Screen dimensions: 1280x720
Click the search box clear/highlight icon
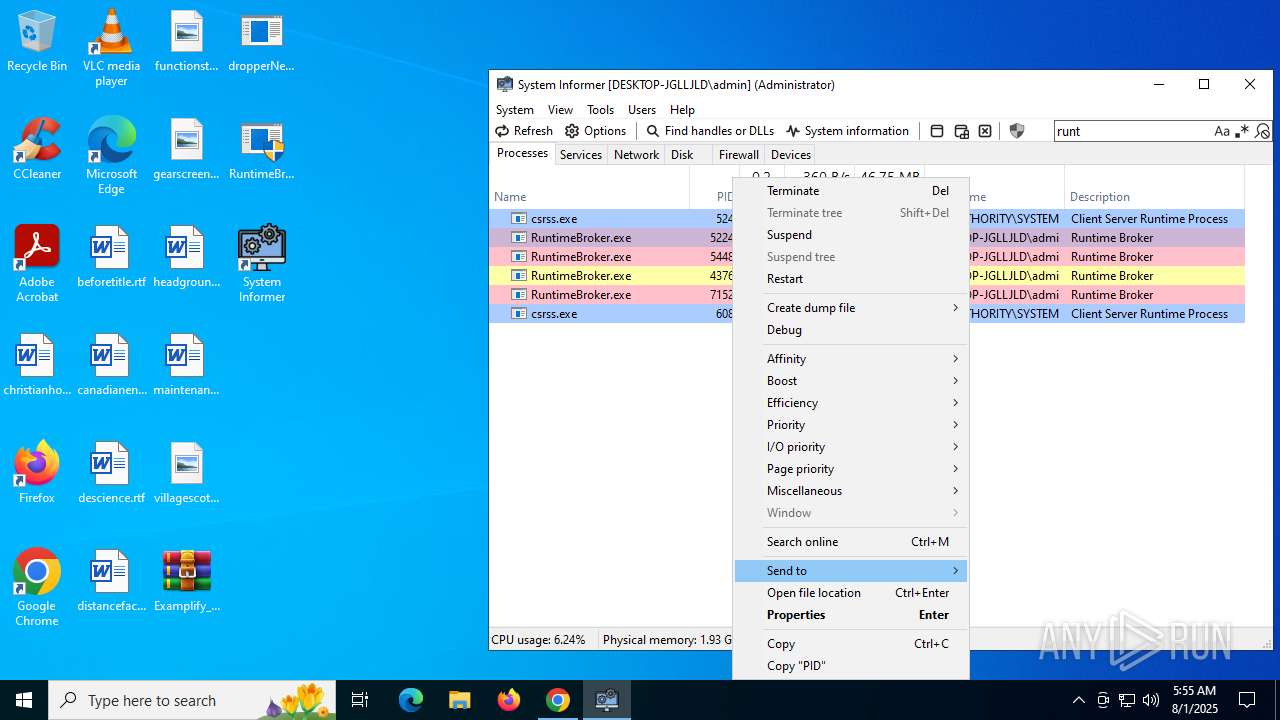(1262, 131)
